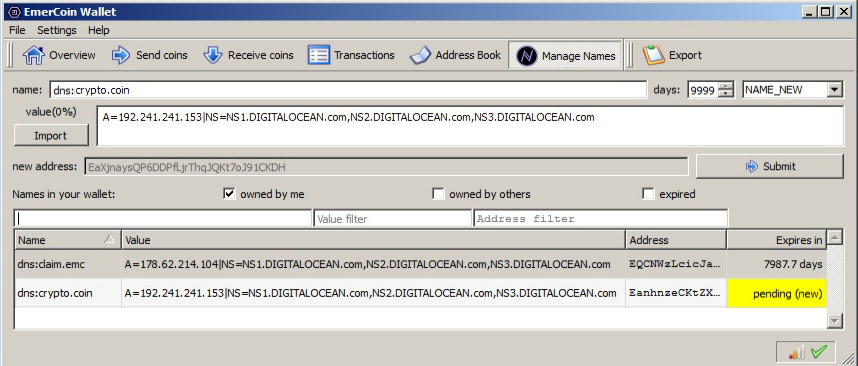
Task: Click the greyed new address field
Action: (386, 166)
